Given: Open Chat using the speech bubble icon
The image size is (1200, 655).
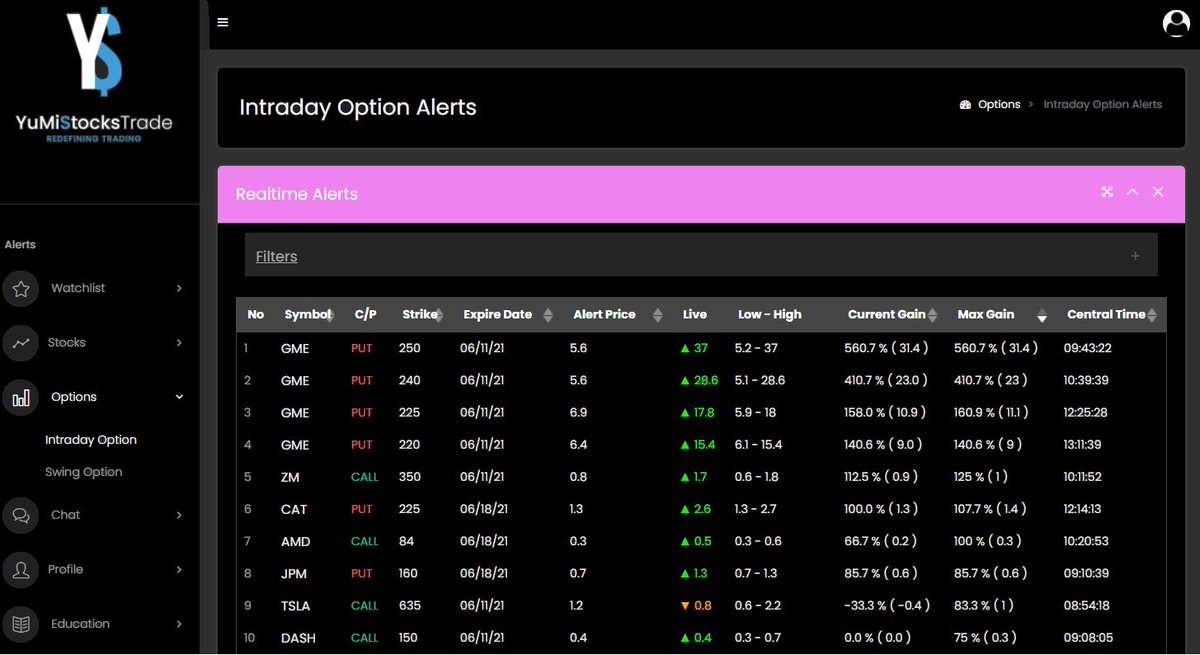Looking at the screenshot, I should pyautogui.click(x=21, y=515).
